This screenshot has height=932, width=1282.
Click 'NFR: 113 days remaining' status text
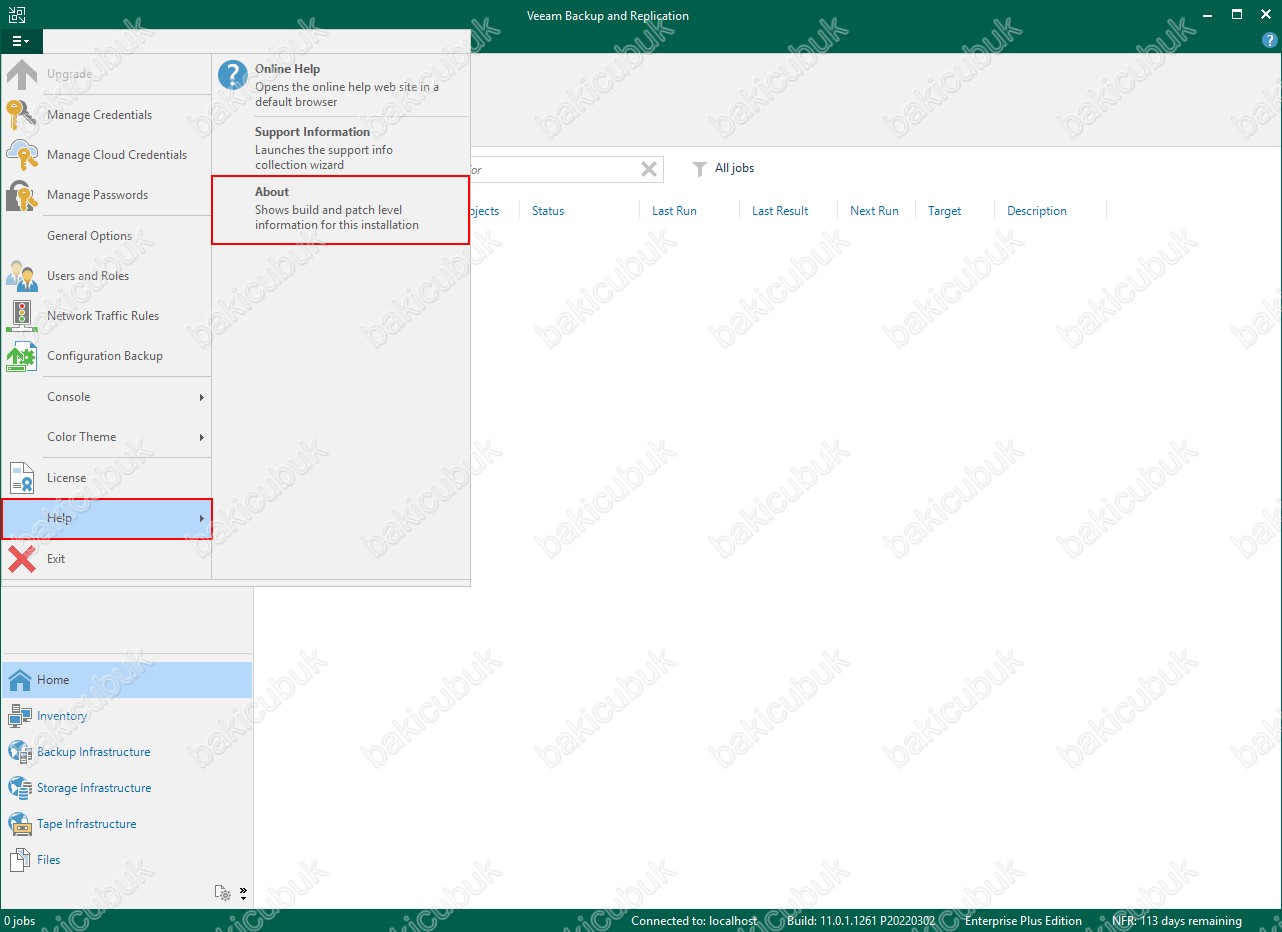pos(1177,921)
